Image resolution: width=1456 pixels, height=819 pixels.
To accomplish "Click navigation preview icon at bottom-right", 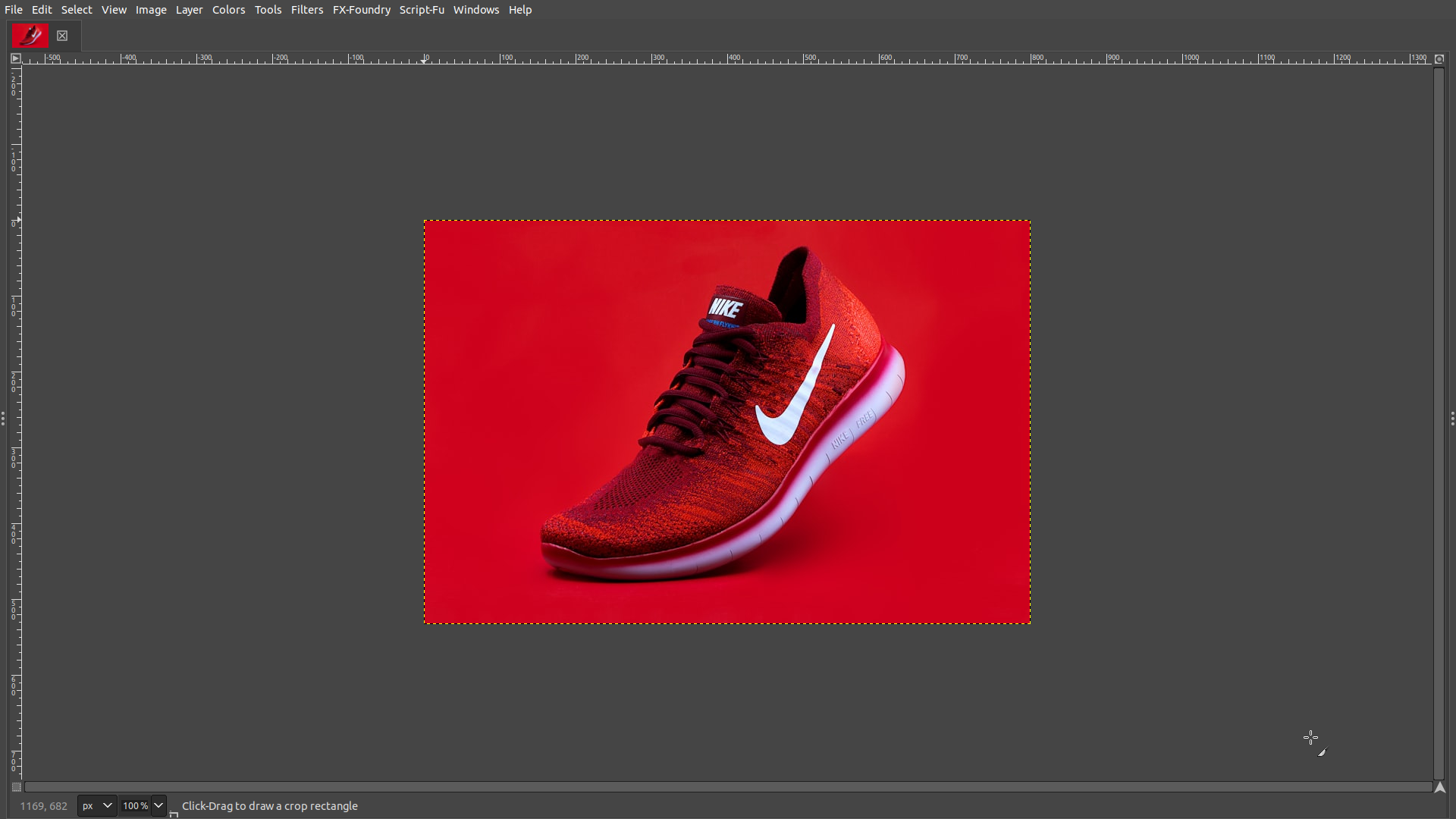I will click(x=1439, y=787).
